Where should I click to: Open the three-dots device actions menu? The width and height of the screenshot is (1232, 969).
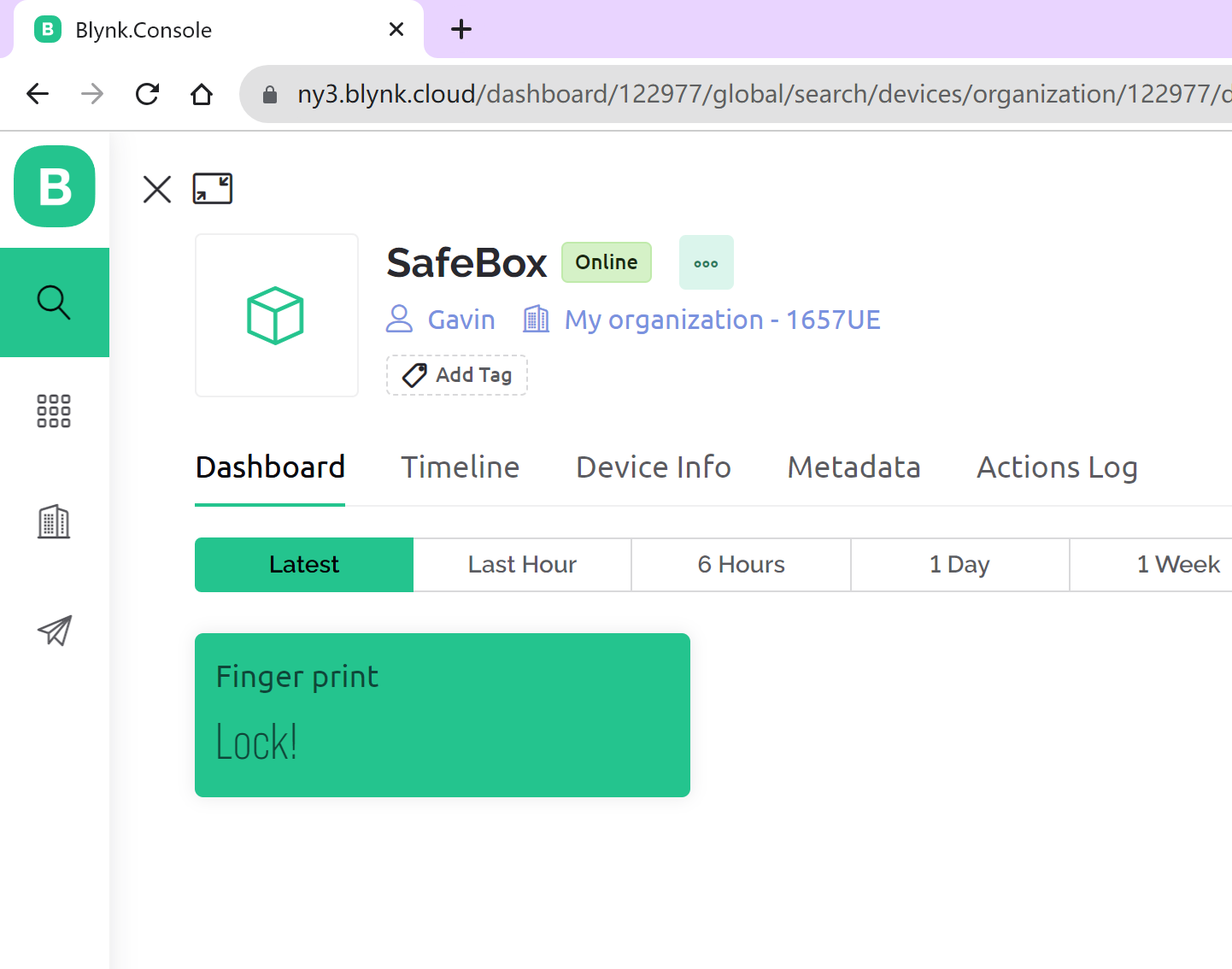coord(706,262)
